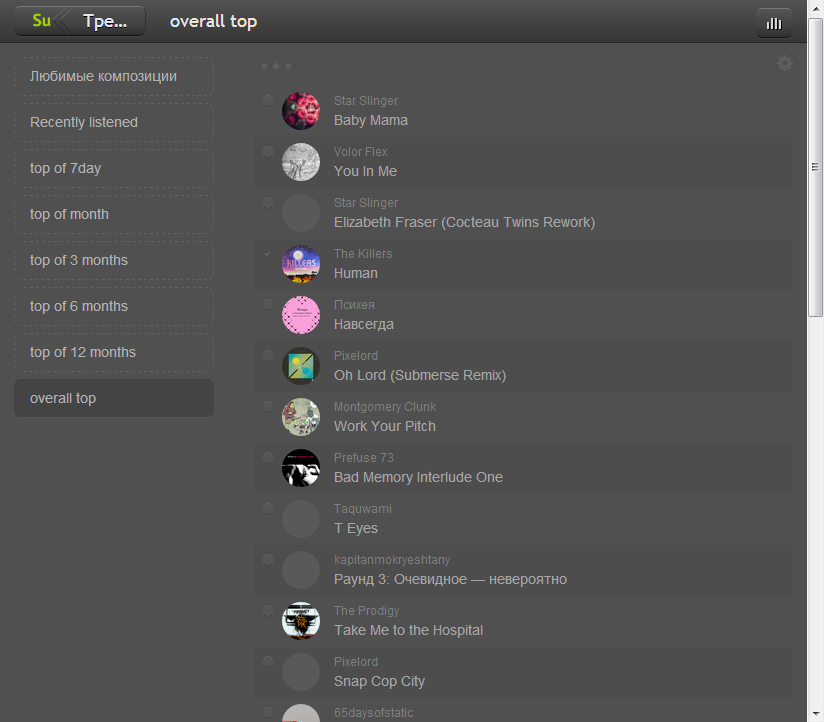Switch to top of 12 months
The image size is (824, 722).
[x=114, y=352]
